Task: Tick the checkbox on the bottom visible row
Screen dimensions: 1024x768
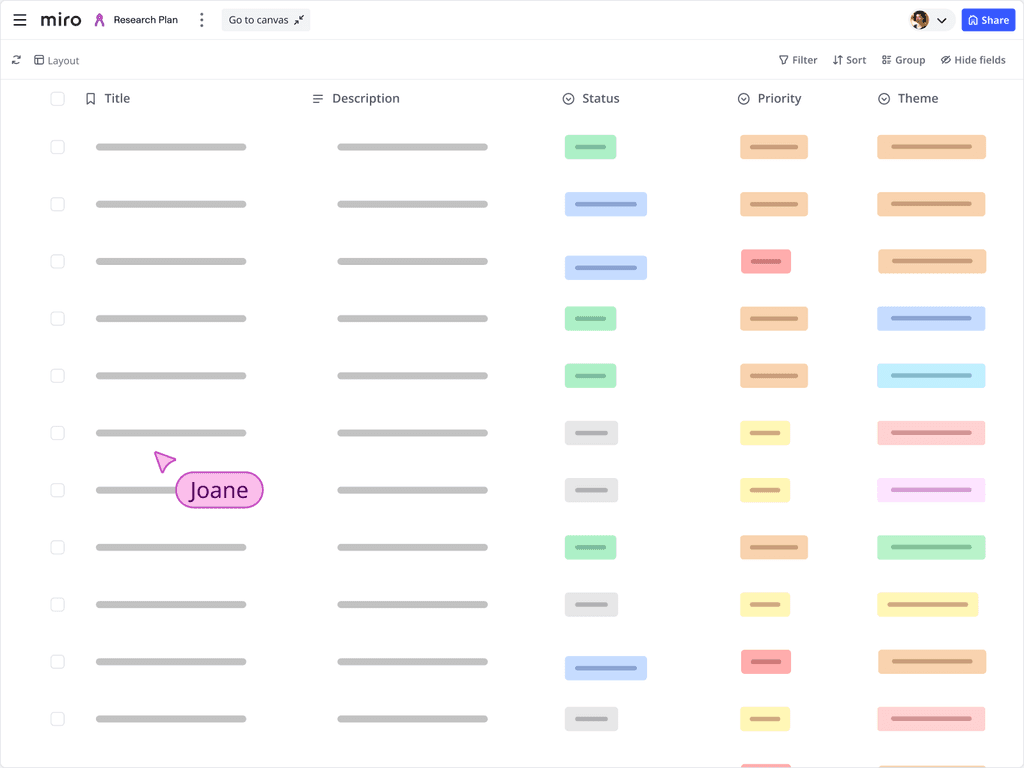Action: (x=57, y=718)
